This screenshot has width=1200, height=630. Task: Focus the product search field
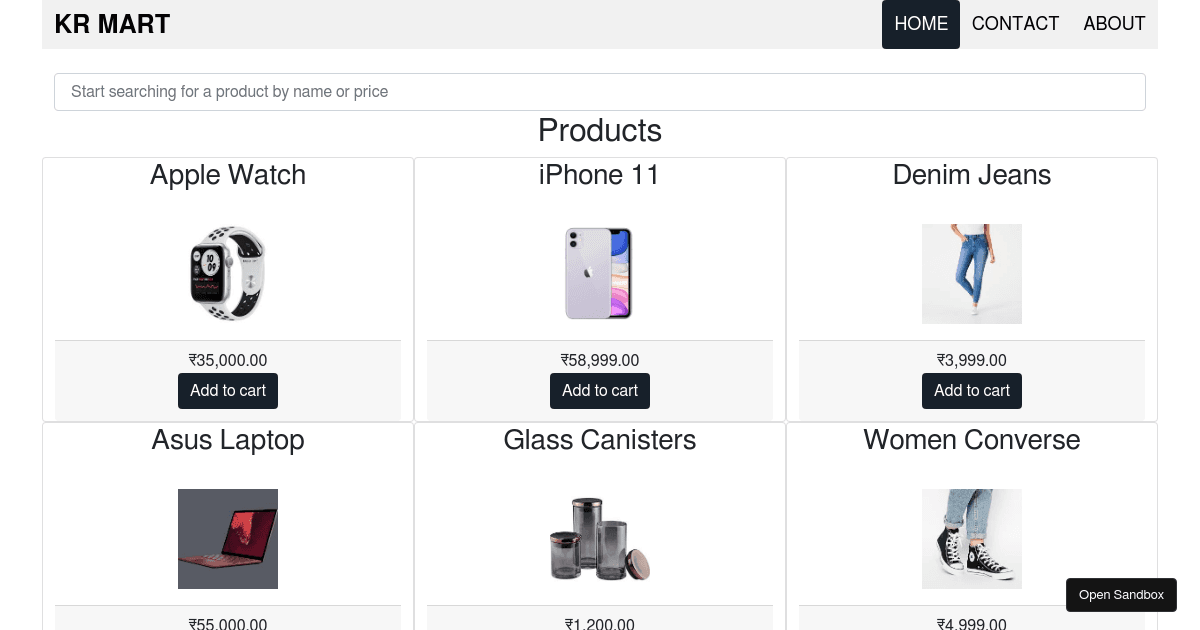[600, 92]
